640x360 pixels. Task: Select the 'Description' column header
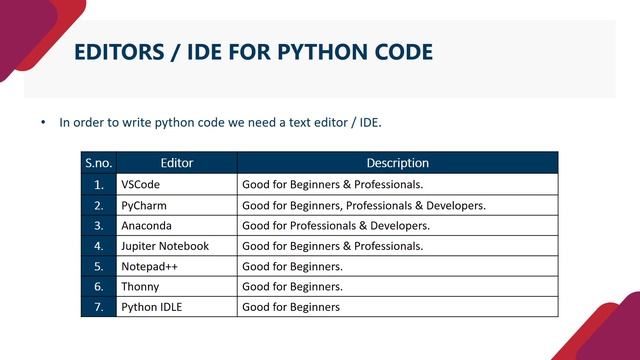click(398, 163)
